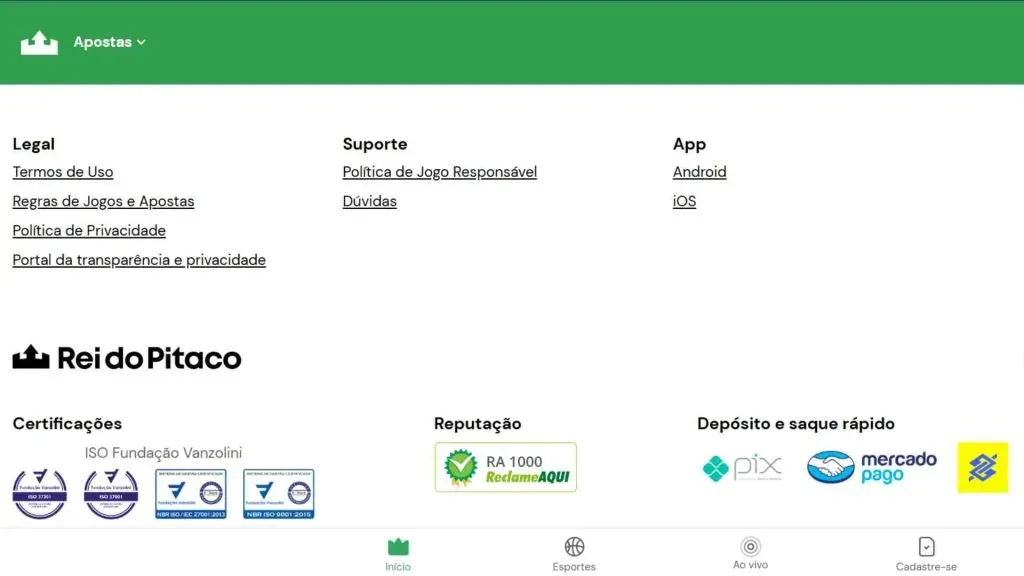Image resolution: width=1024 pixels, height=576 pixels.
Task: Click the Rei do Pitaco crown logo
Action: [34, 357]
